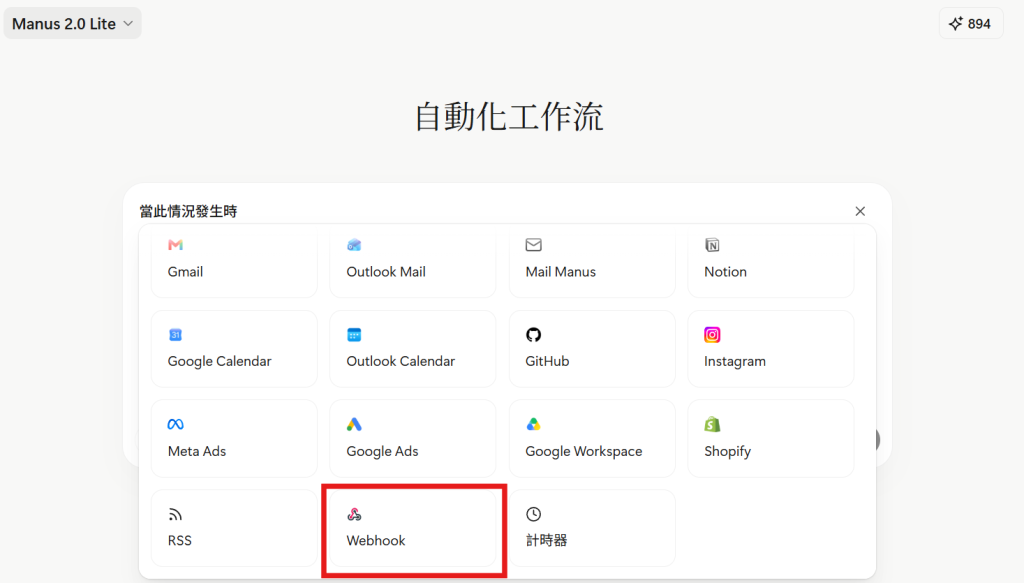Choose the Google Calendar label

click(x=219, y=361)
